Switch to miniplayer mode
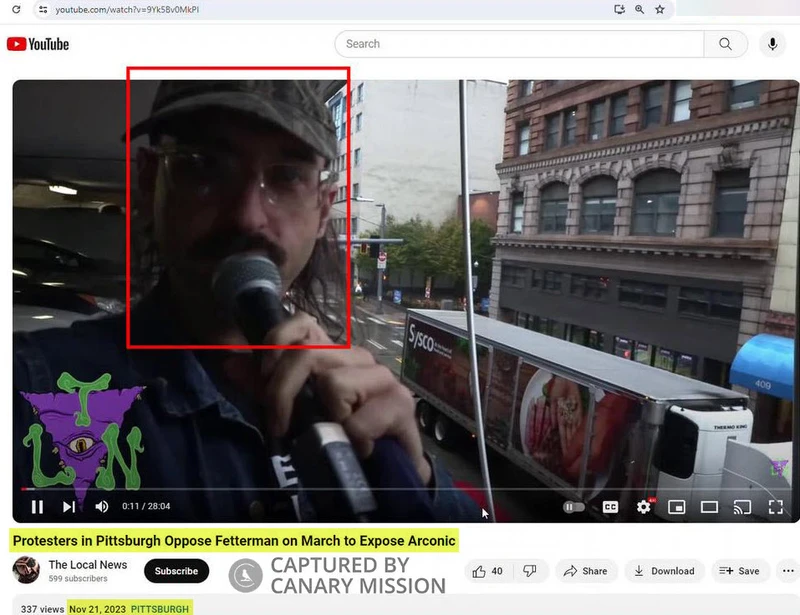The image size is (800, 615). (x=677, y=507)
